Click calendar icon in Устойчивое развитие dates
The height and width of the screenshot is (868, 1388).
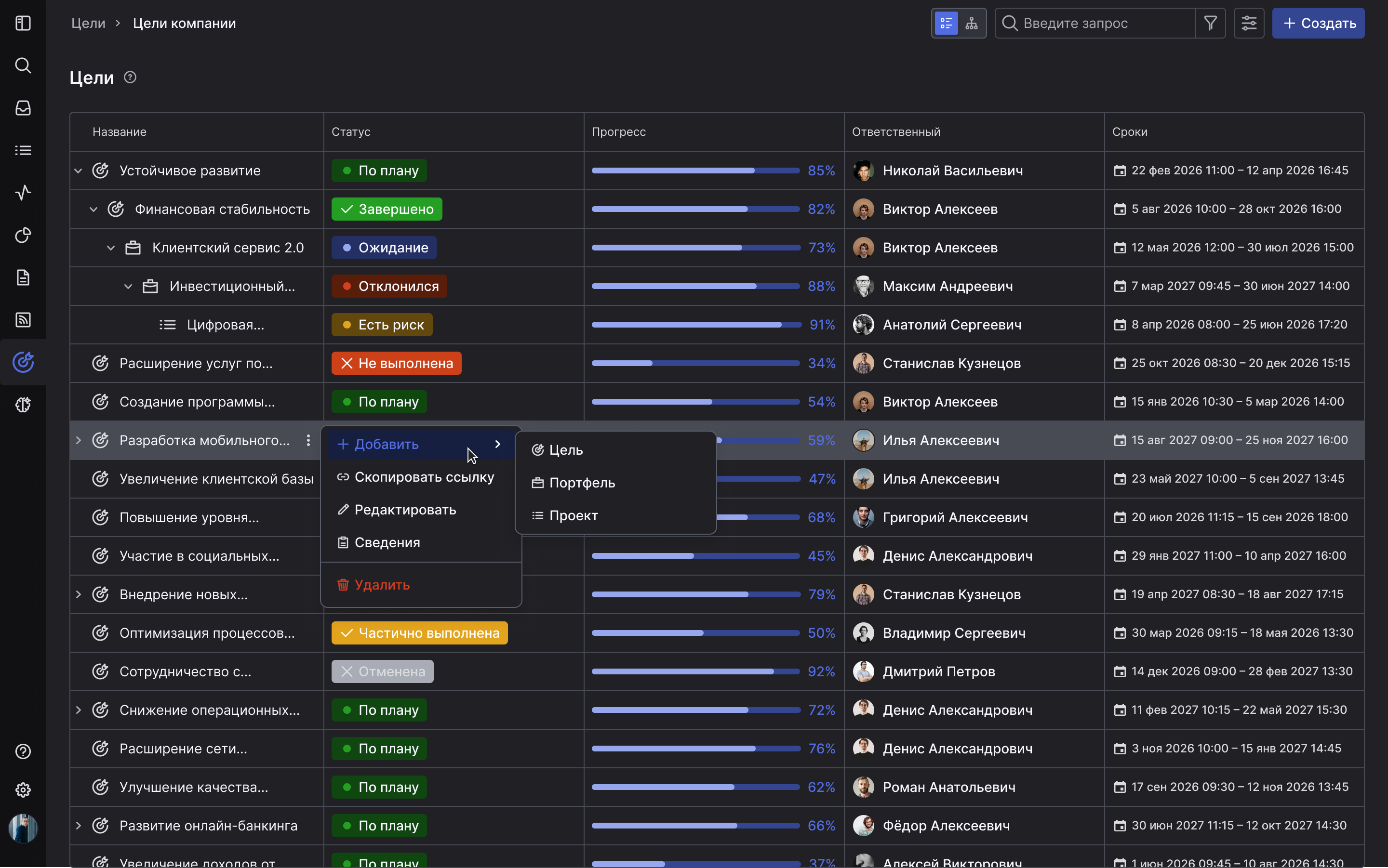(x=1120, y=171)
